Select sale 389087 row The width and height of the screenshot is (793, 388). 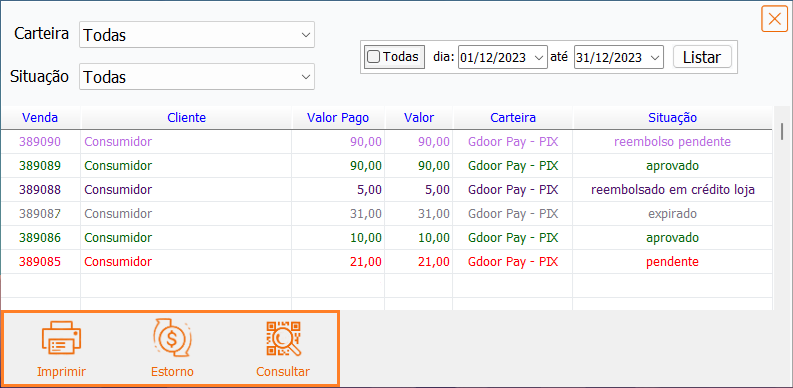[x=386, y=213]
